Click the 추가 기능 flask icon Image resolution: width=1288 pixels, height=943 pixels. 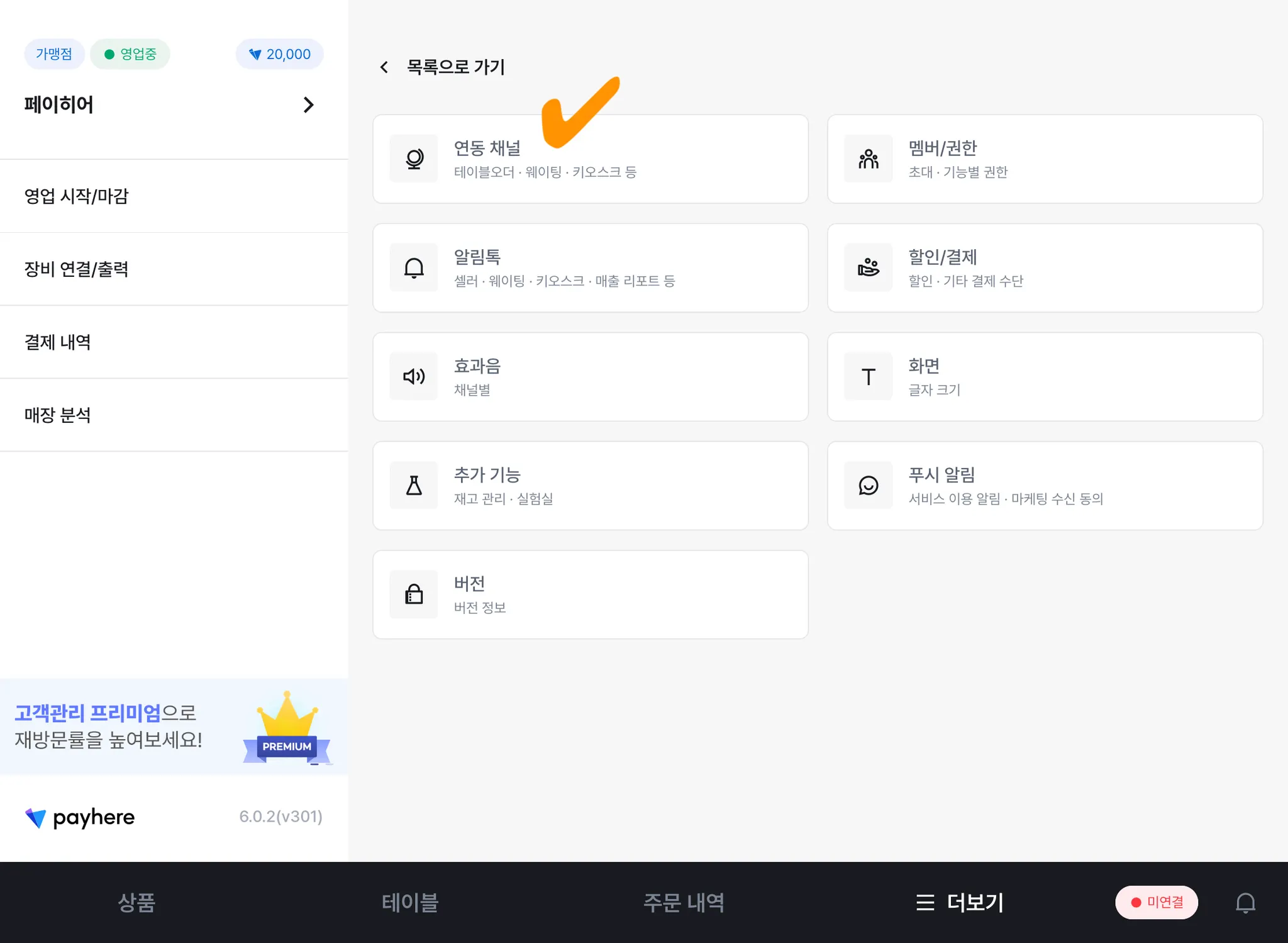(414, 485)
